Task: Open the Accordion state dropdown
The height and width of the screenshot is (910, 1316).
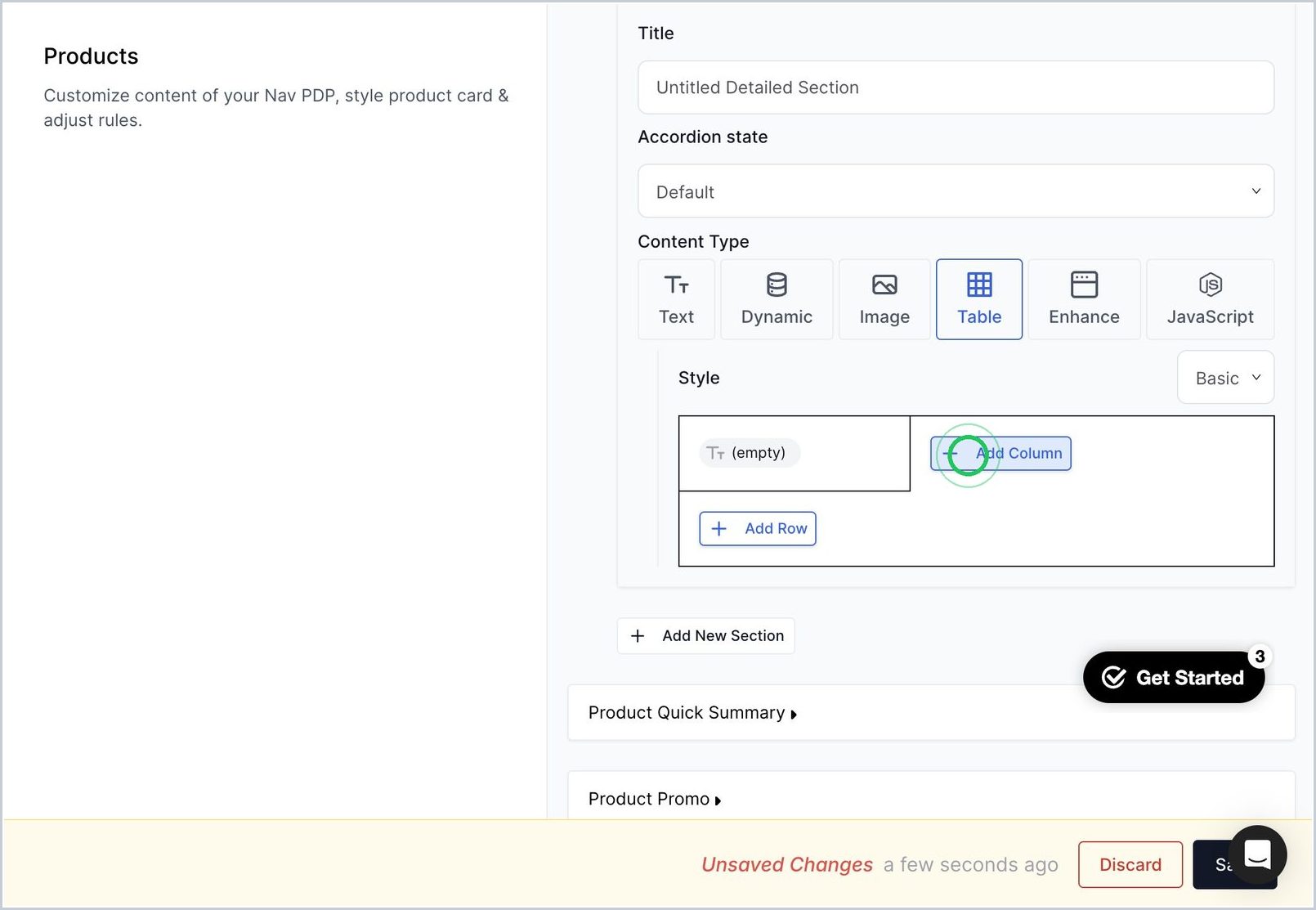Action: pyautogui.click(x=956, y=191)
